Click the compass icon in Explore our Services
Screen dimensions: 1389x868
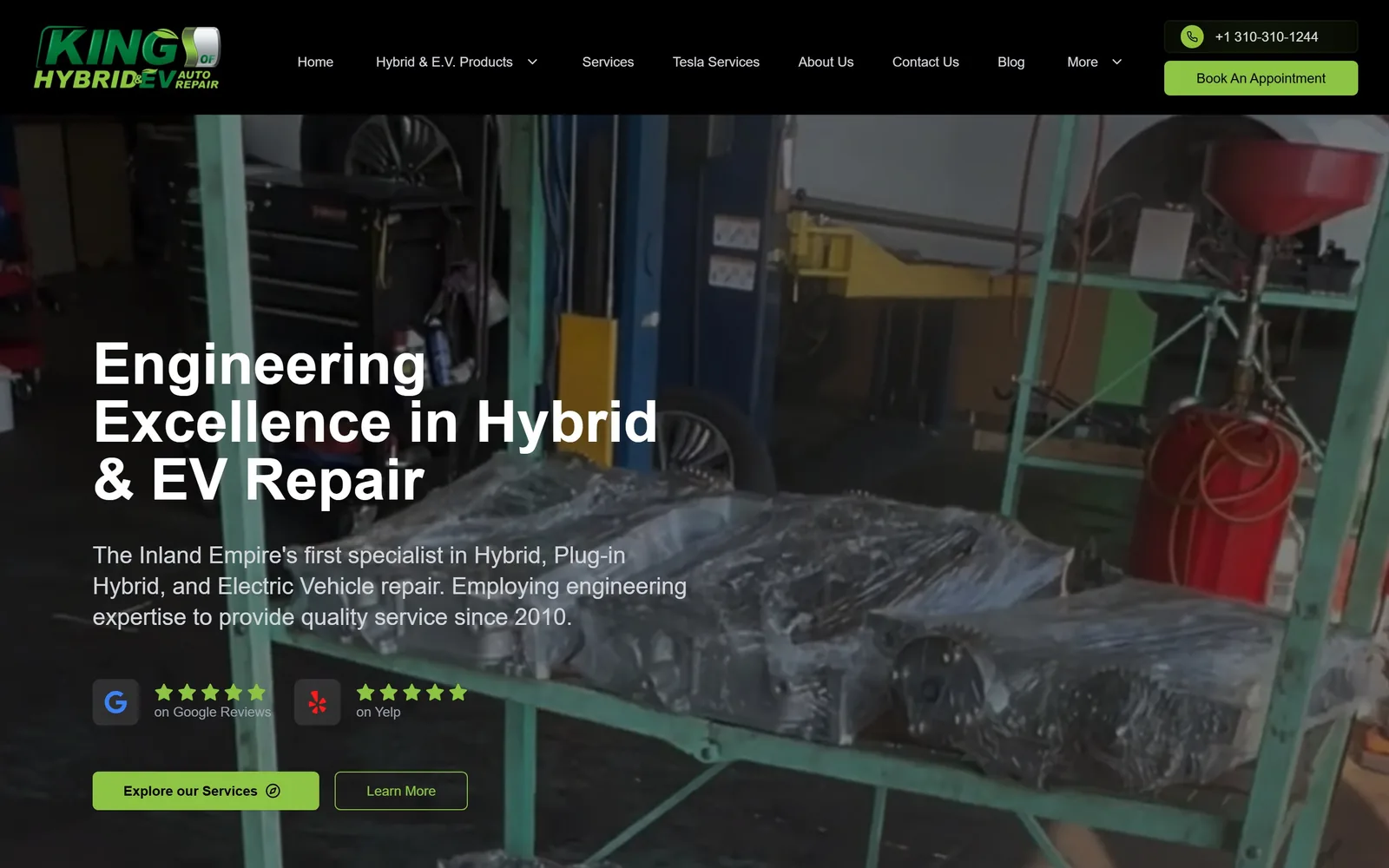pyautogui.click(x=273, y=791)
